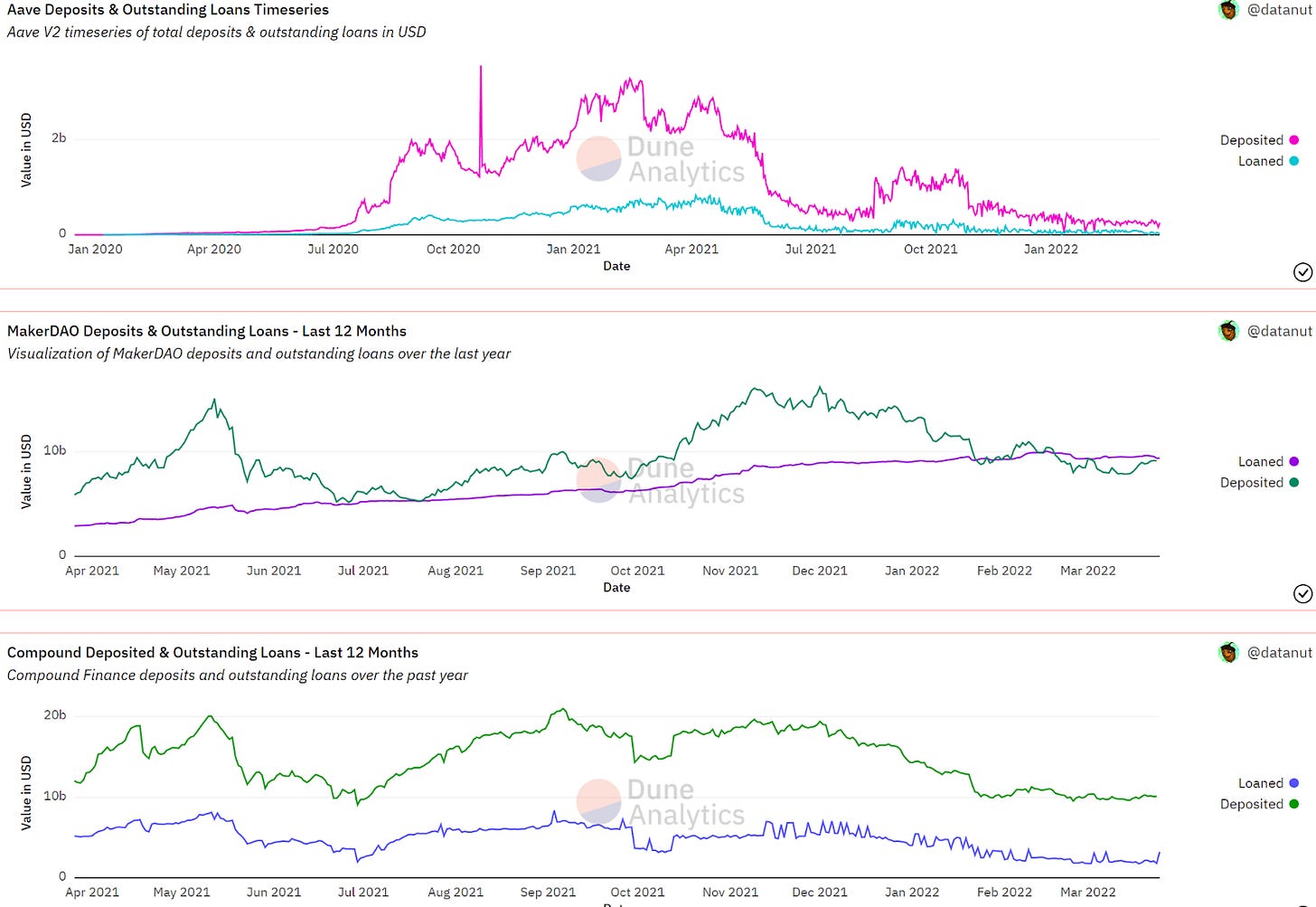Click Feb 2022 label on MakerDAO axis

click(1004, 571)
